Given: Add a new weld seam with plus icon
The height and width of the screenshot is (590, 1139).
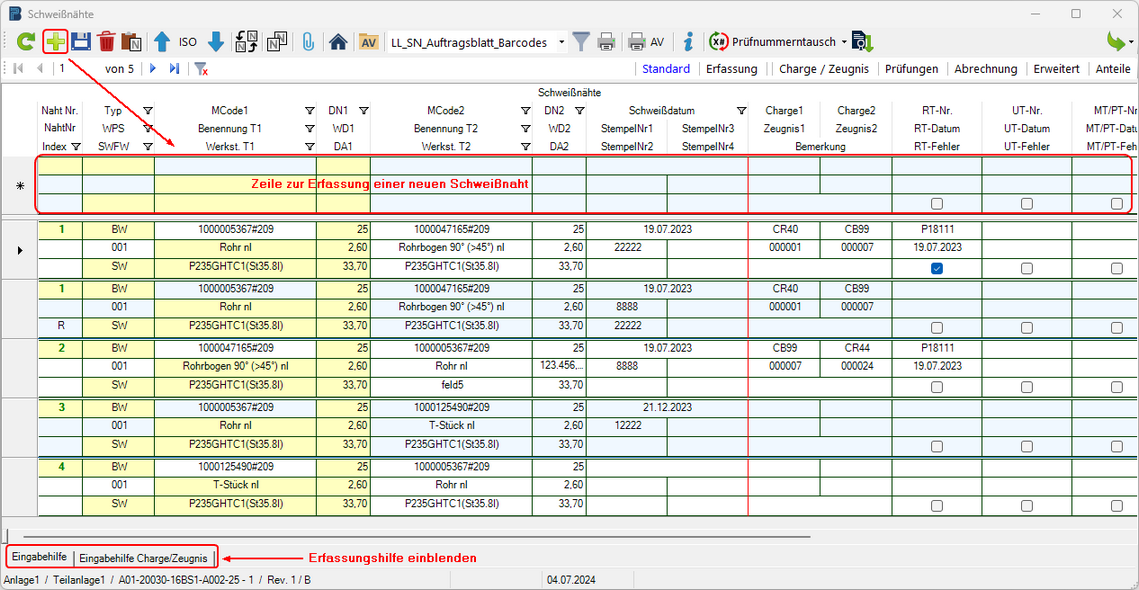Looking at the screenshot, I should (55, 42).
